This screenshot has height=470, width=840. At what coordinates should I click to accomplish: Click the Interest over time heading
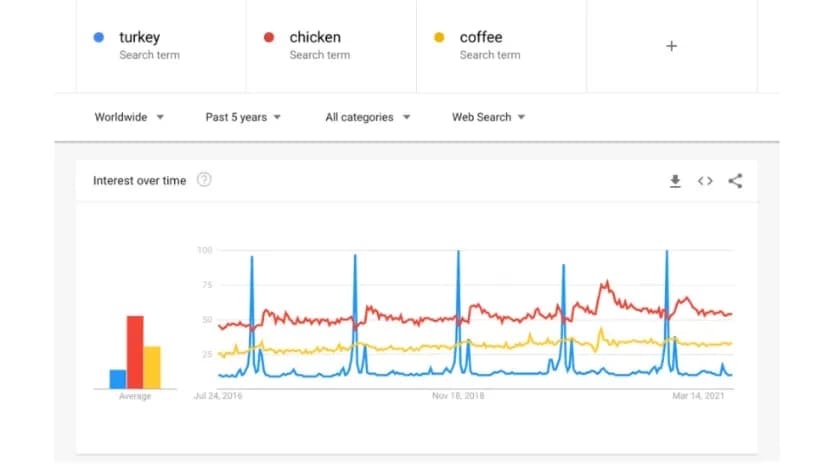[x=139, y=181]
